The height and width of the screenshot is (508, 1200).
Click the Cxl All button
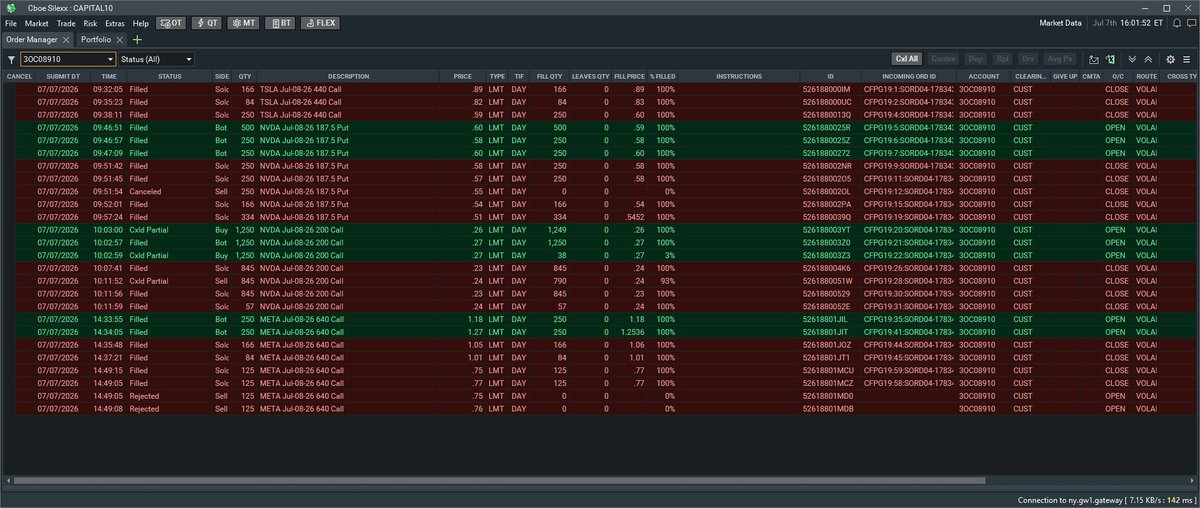(907, 60)
